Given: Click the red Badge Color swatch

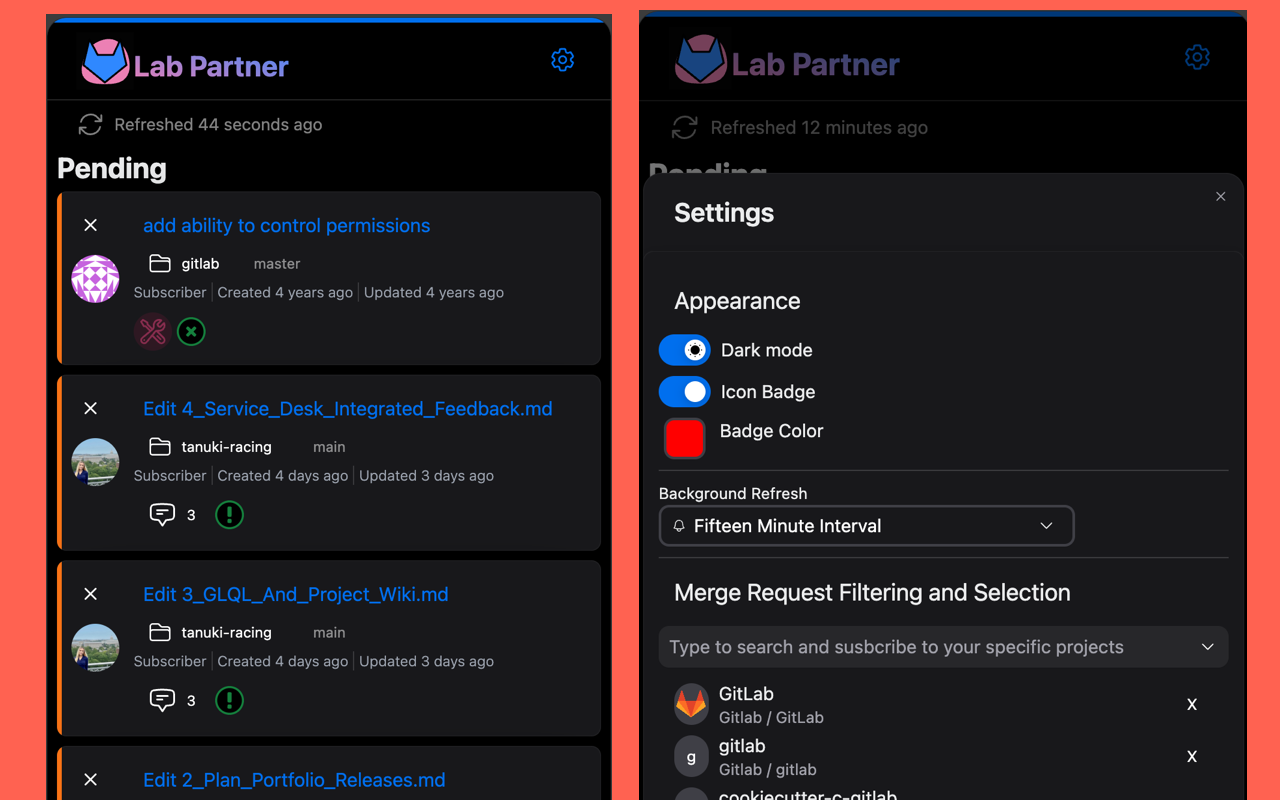Looking at the screenshot, I should click(684, 438).
